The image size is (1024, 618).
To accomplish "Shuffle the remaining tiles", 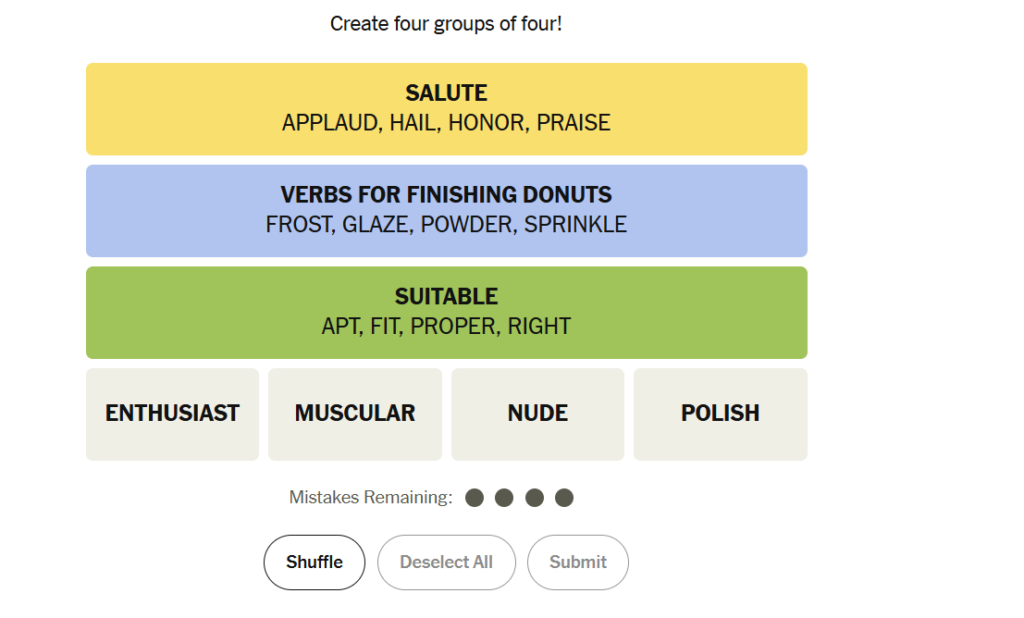I will coord(314,562).
